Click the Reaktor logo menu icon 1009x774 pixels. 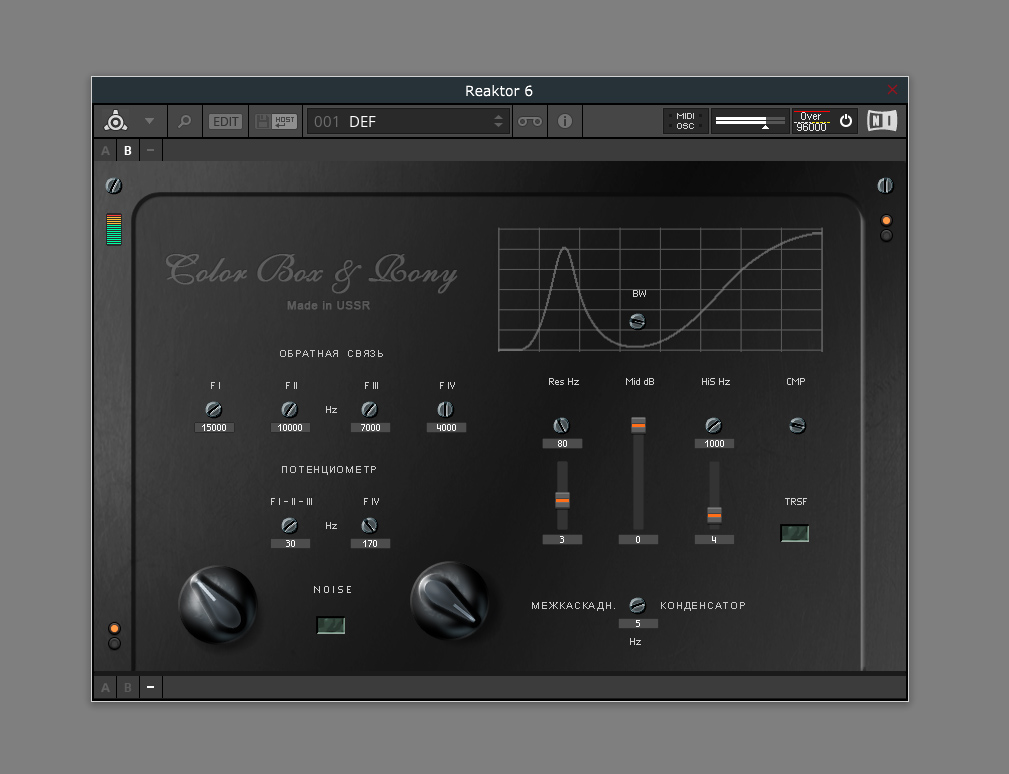click(116, 121)
